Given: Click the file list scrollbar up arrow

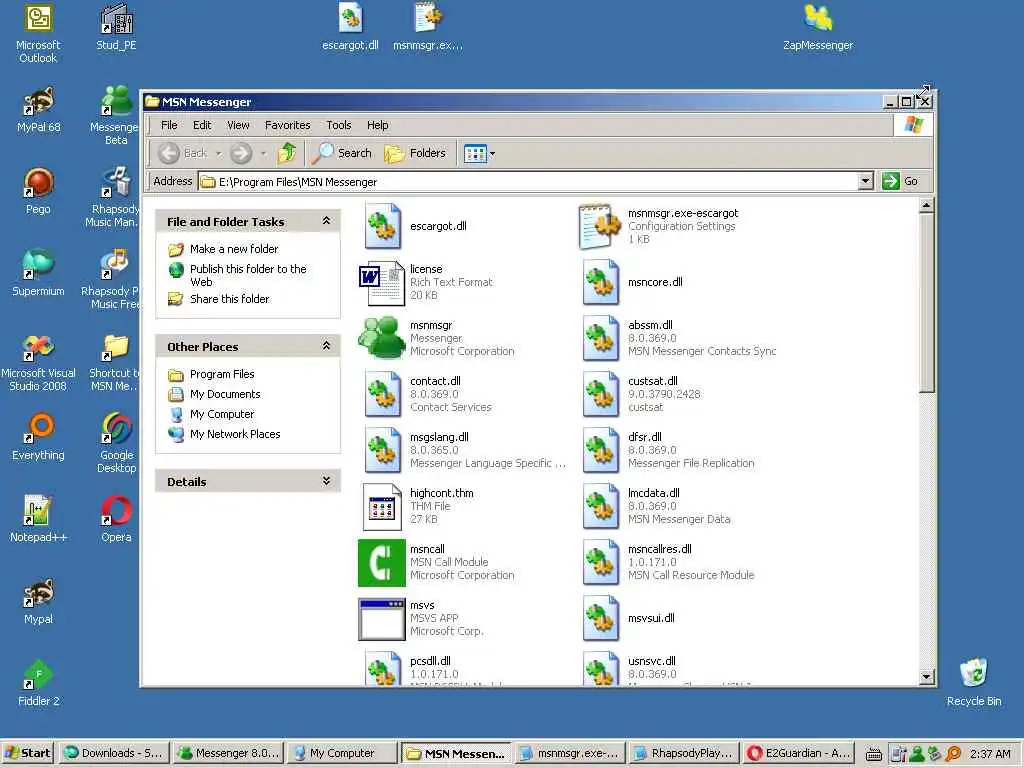Looking at the screenshot, I should 927,206.
